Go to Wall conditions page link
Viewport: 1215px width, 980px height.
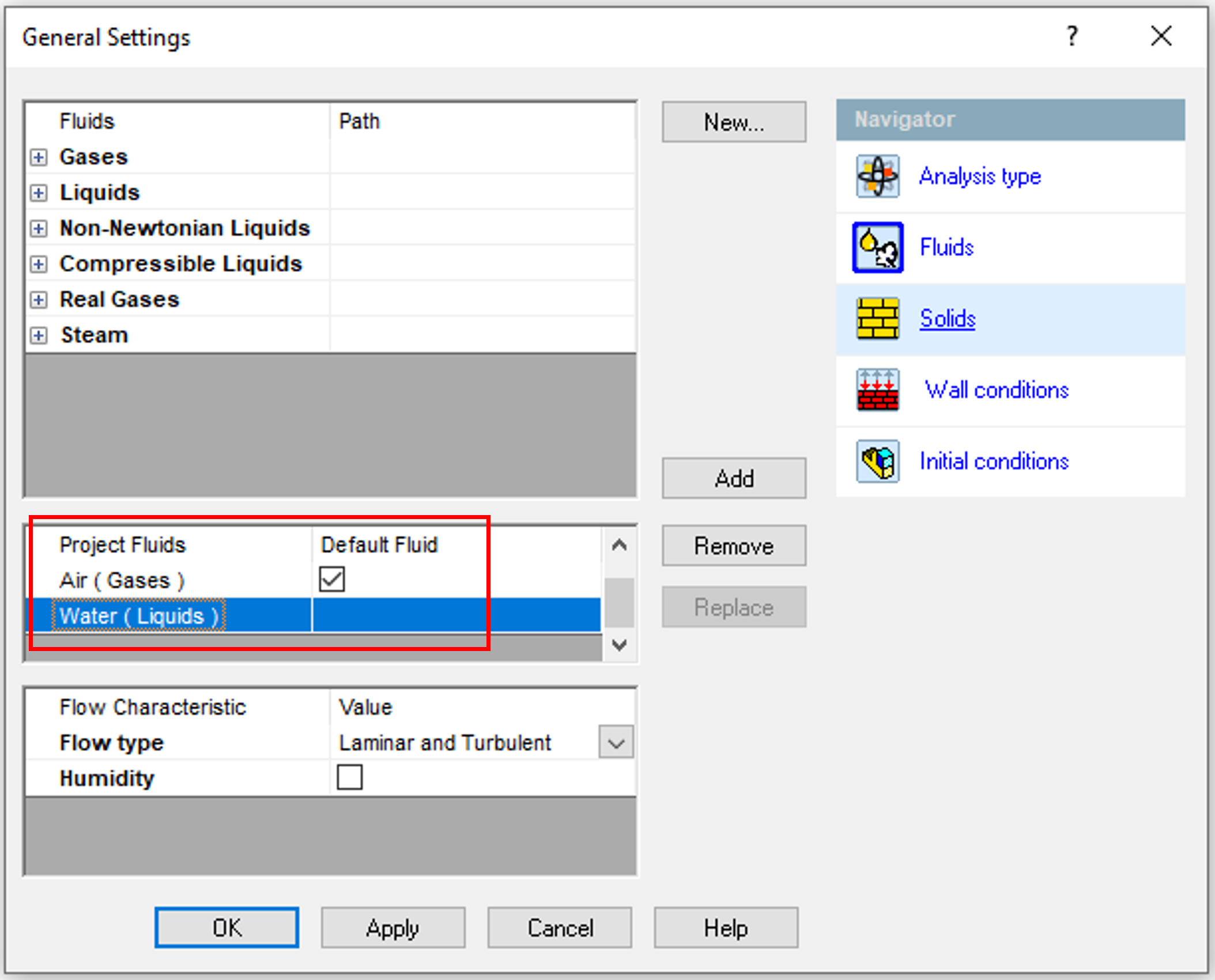[x=997, y=390]
